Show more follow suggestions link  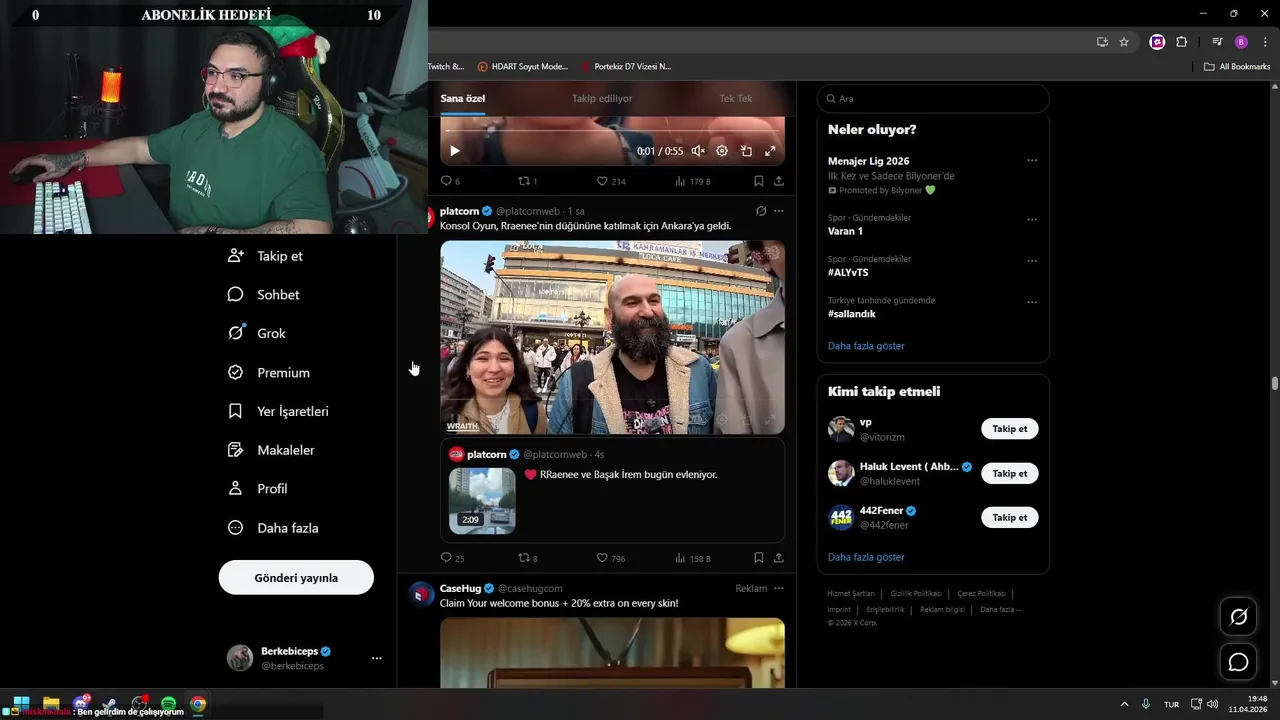coord(866,557)
